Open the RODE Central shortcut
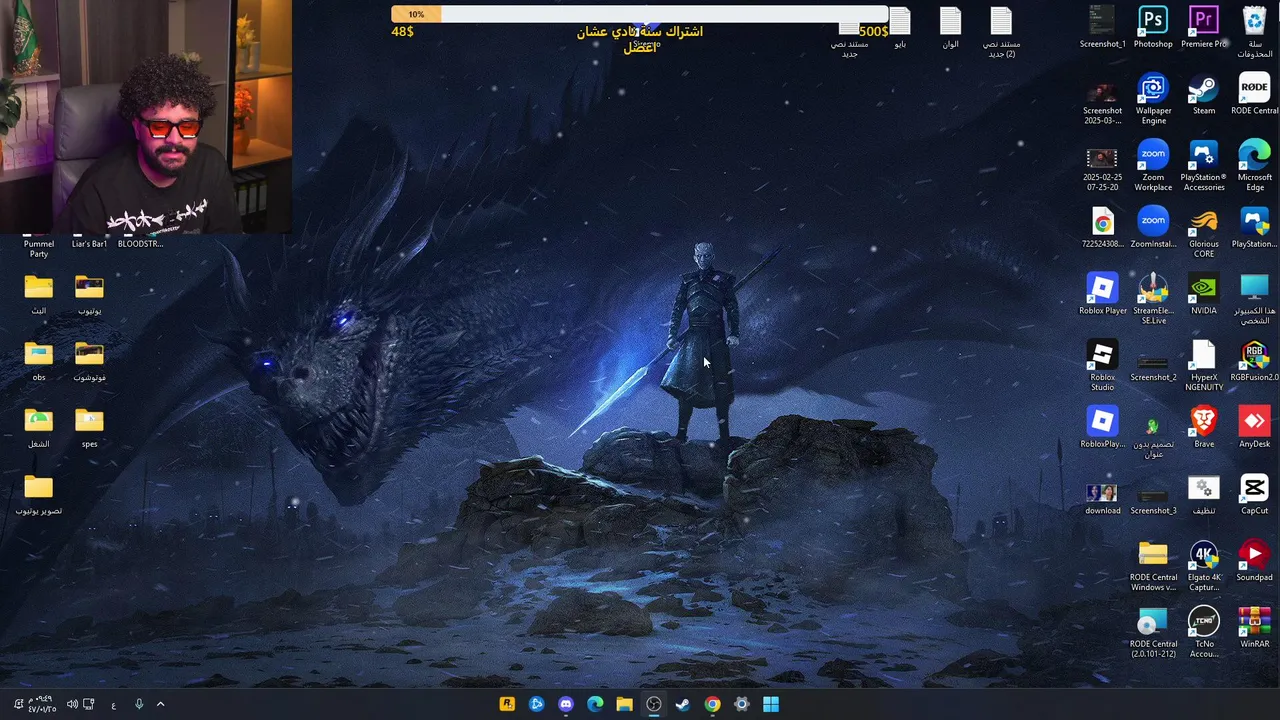 click(x=1254, y=93)
